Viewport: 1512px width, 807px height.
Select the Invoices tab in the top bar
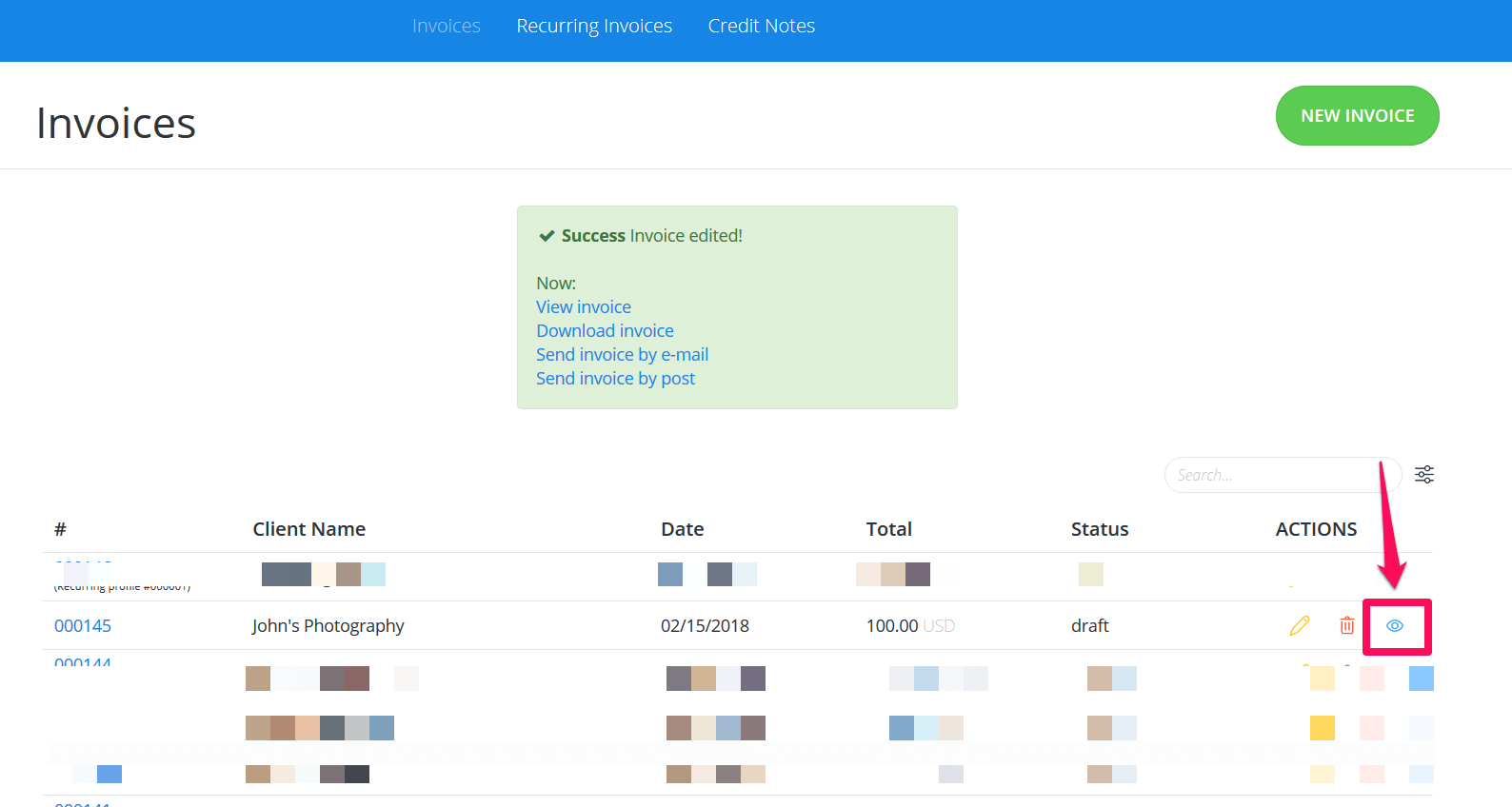(447, 26)
